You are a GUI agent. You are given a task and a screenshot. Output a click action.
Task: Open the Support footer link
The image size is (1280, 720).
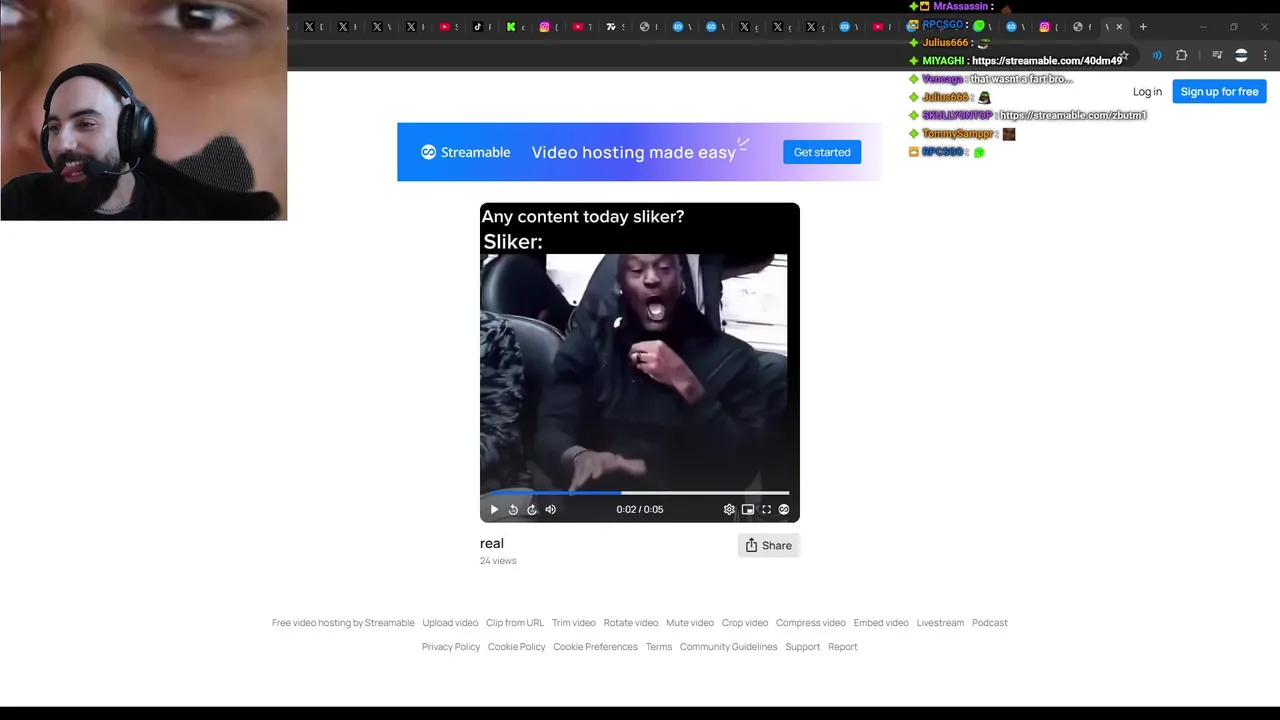(803, 646)
